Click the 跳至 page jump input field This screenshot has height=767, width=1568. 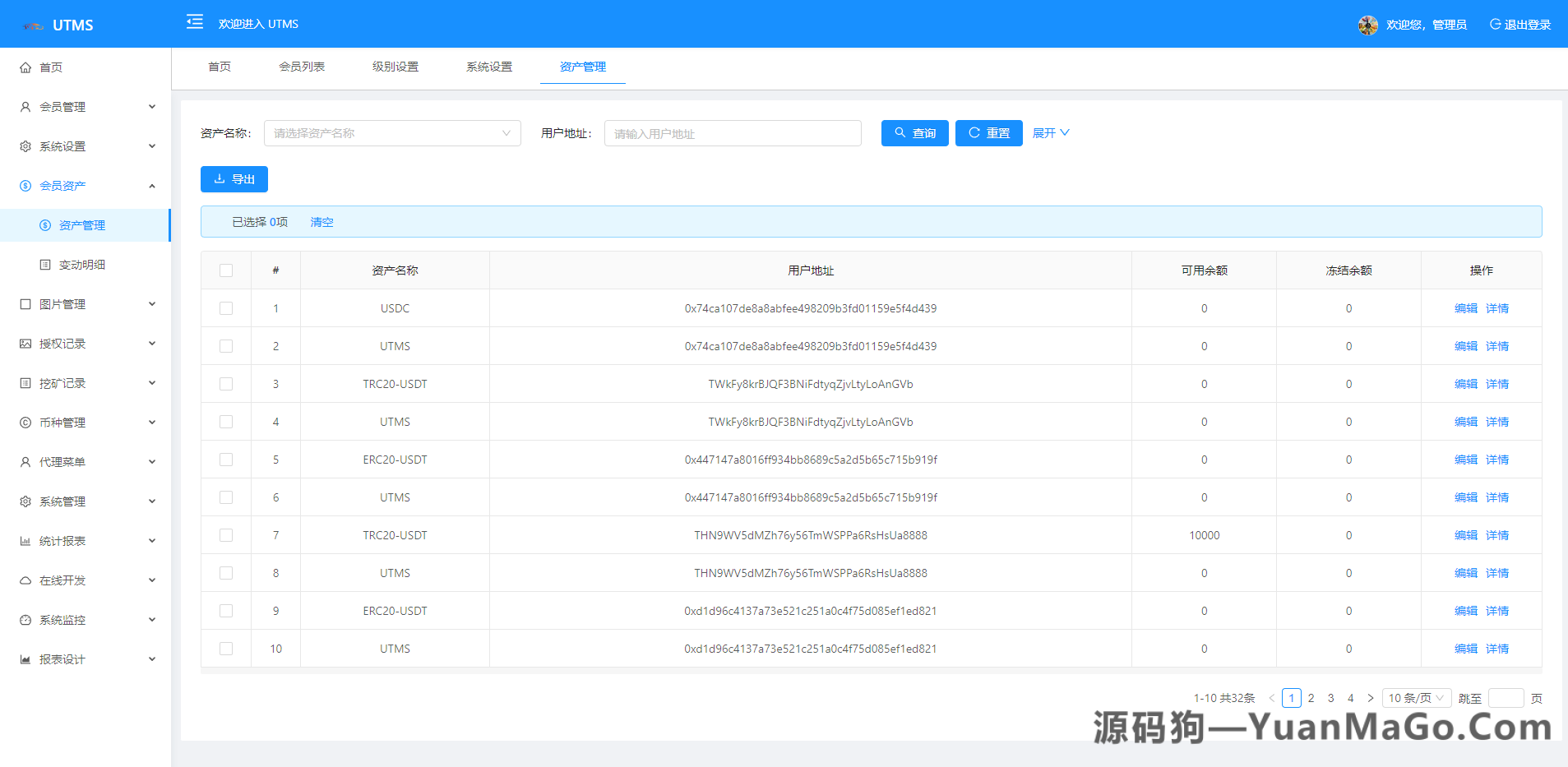point(1507,697)
